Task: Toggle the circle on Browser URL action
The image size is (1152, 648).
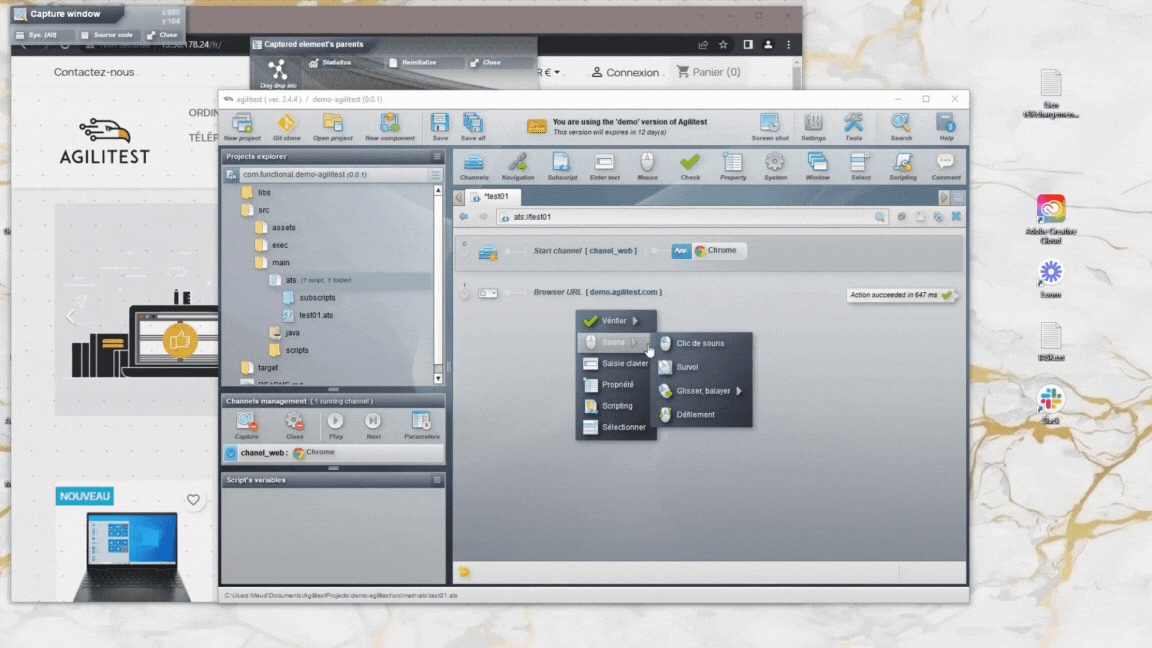Action: pos(464,295)
